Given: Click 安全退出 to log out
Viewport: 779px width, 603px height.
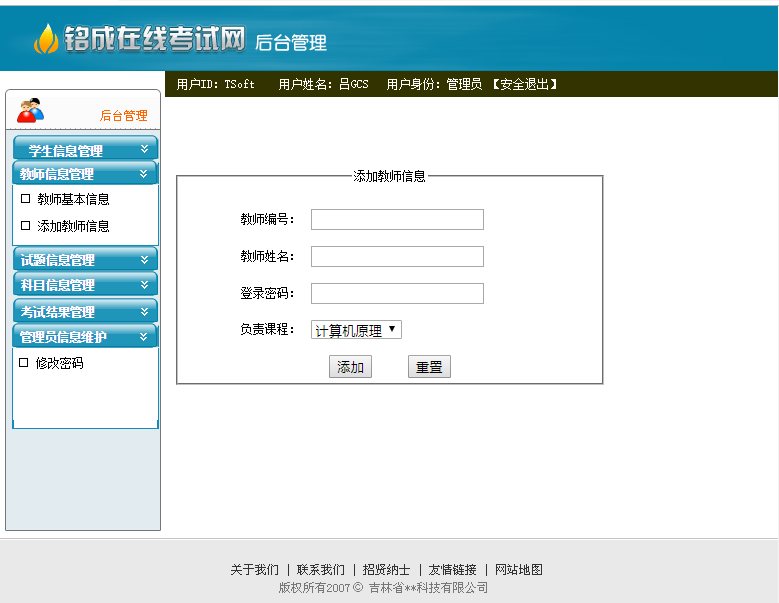Looking at the screenshot, I should point(525,84).
